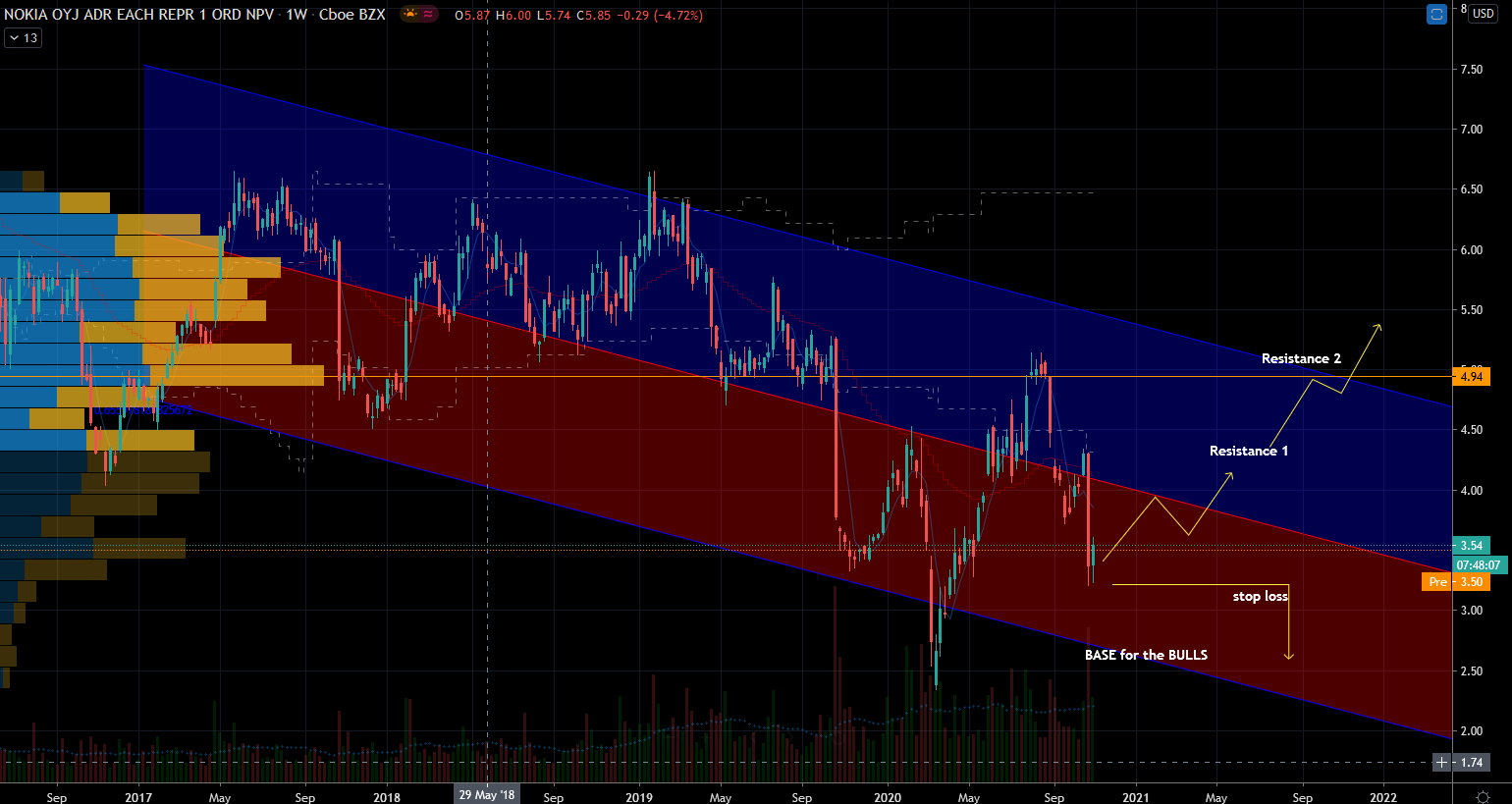Click the 1.74 crosshair price label

click(x=1472, y=762)
